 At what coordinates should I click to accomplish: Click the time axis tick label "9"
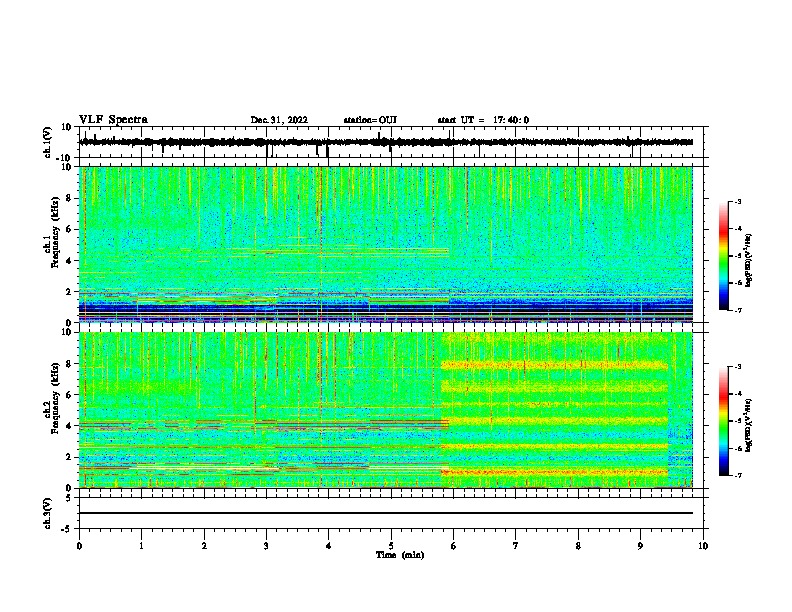640,546
